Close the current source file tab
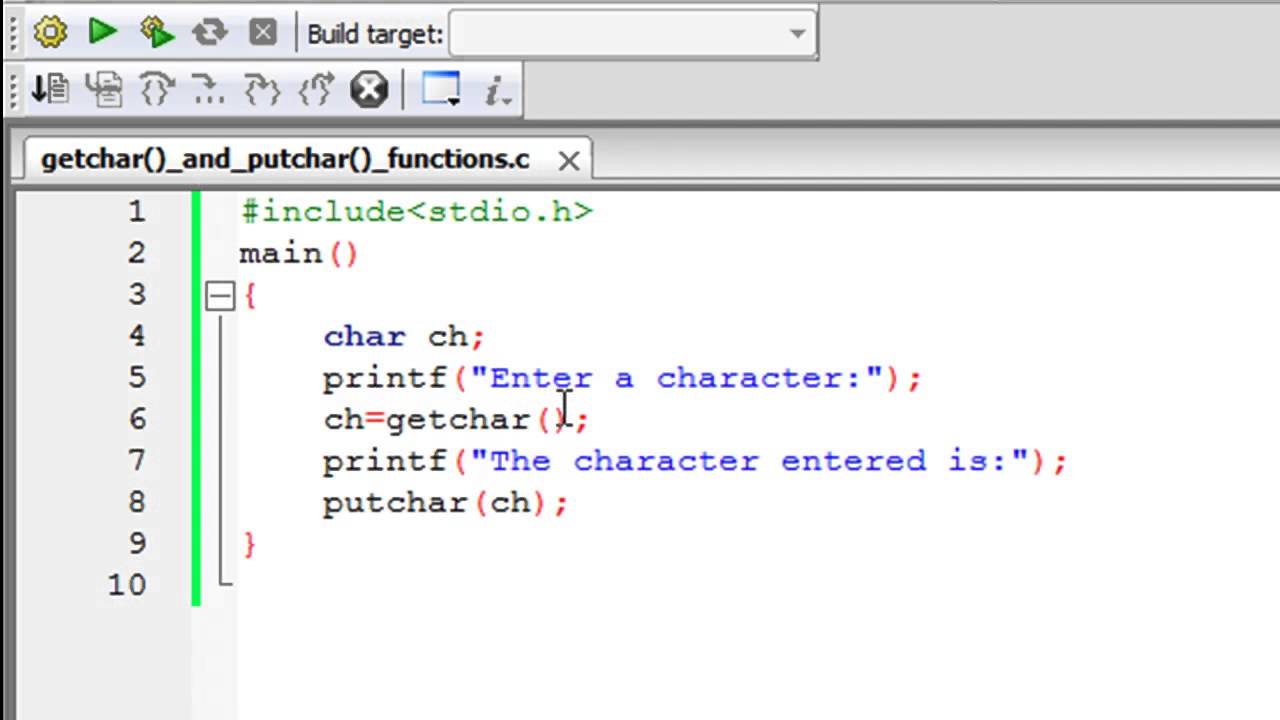The height and width of the screenshot is (720, 1280). click(568, 159)
